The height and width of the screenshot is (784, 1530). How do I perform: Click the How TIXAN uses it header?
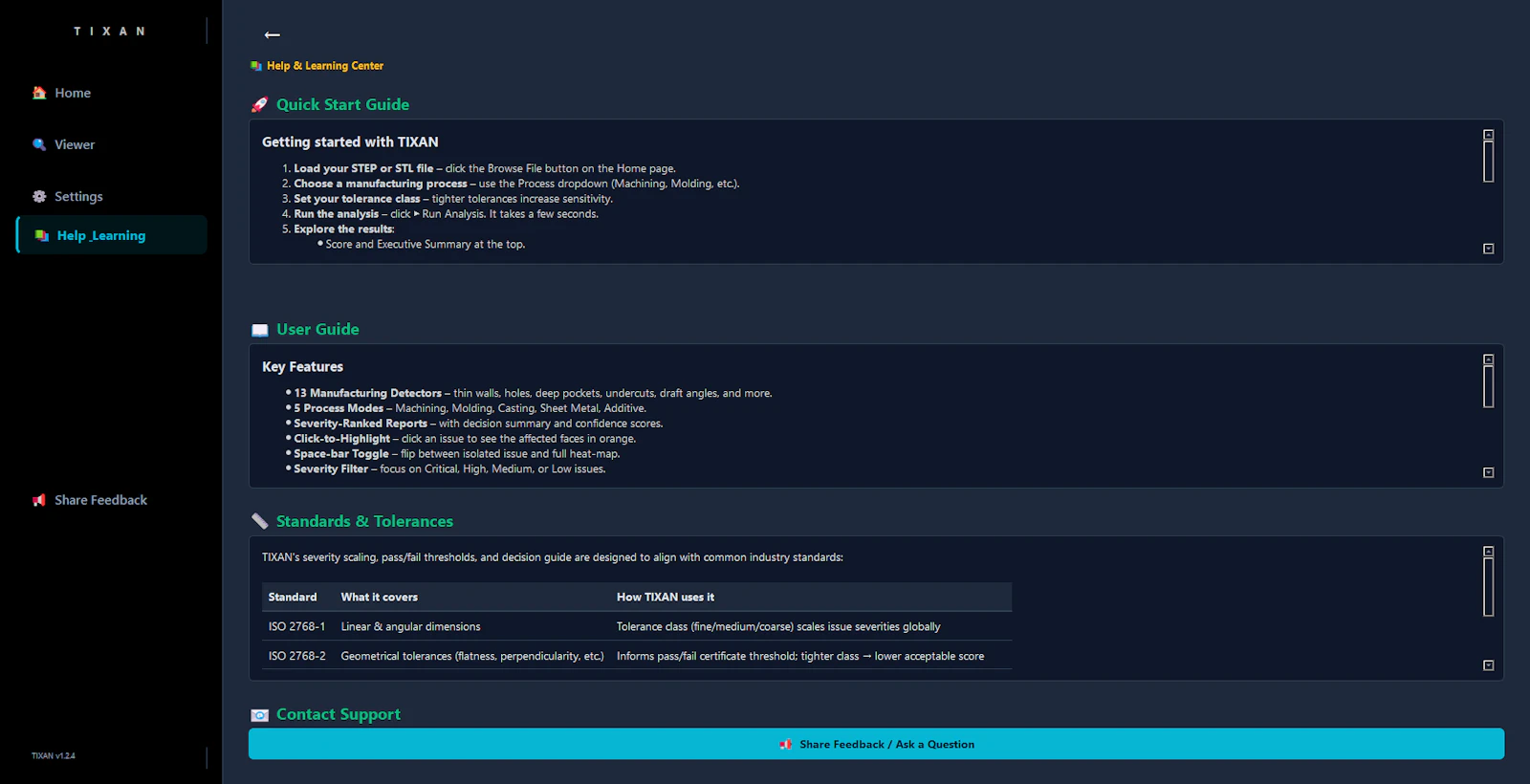(x=666, y=597)
